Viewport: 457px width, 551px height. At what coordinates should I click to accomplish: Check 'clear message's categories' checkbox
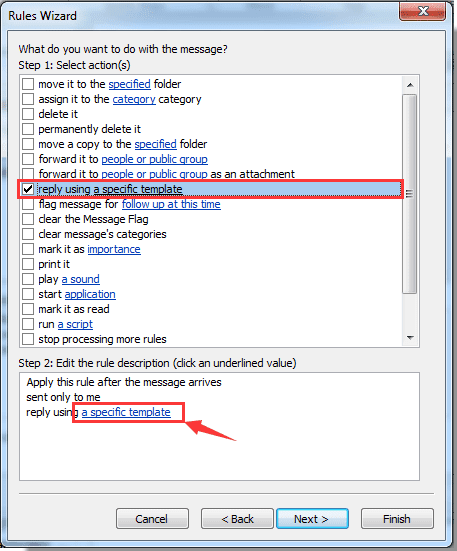click(x=28, y=234)
